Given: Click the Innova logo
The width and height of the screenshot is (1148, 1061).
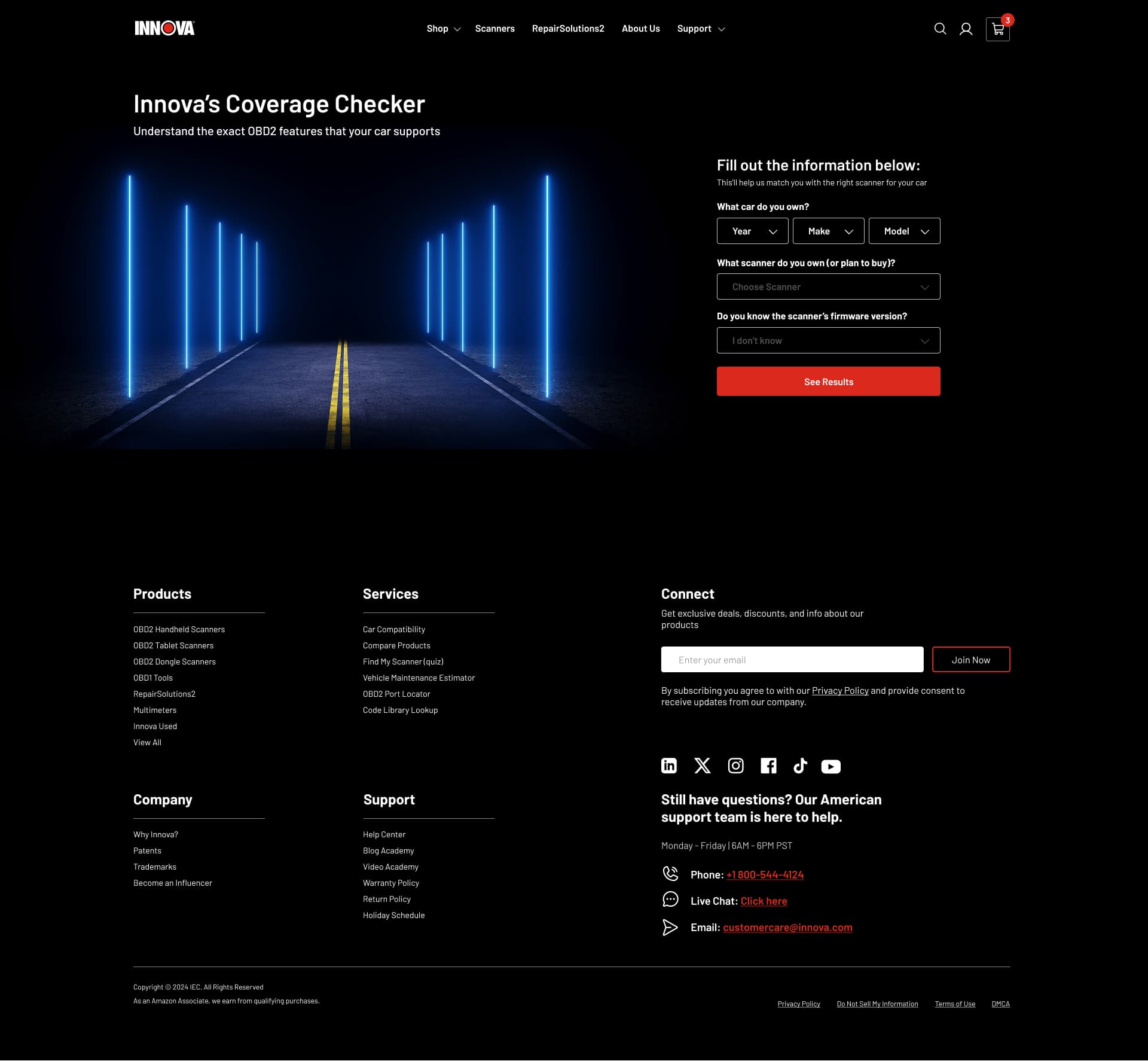Looking at the screenshot, I should (x=164, y=28).
